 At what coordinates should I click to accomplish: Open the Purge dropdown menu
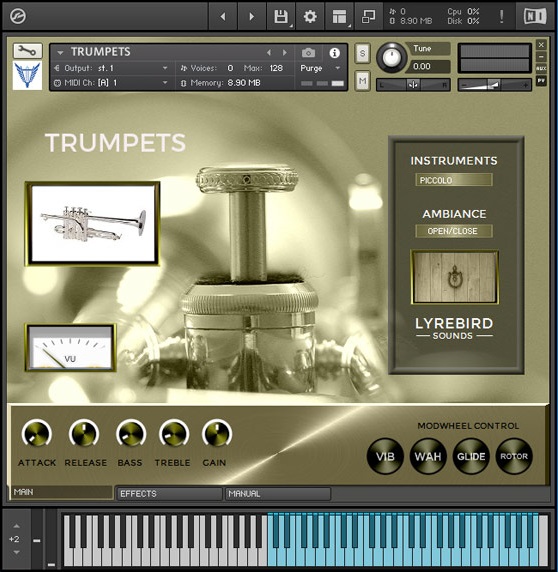(x=320, y=68)
